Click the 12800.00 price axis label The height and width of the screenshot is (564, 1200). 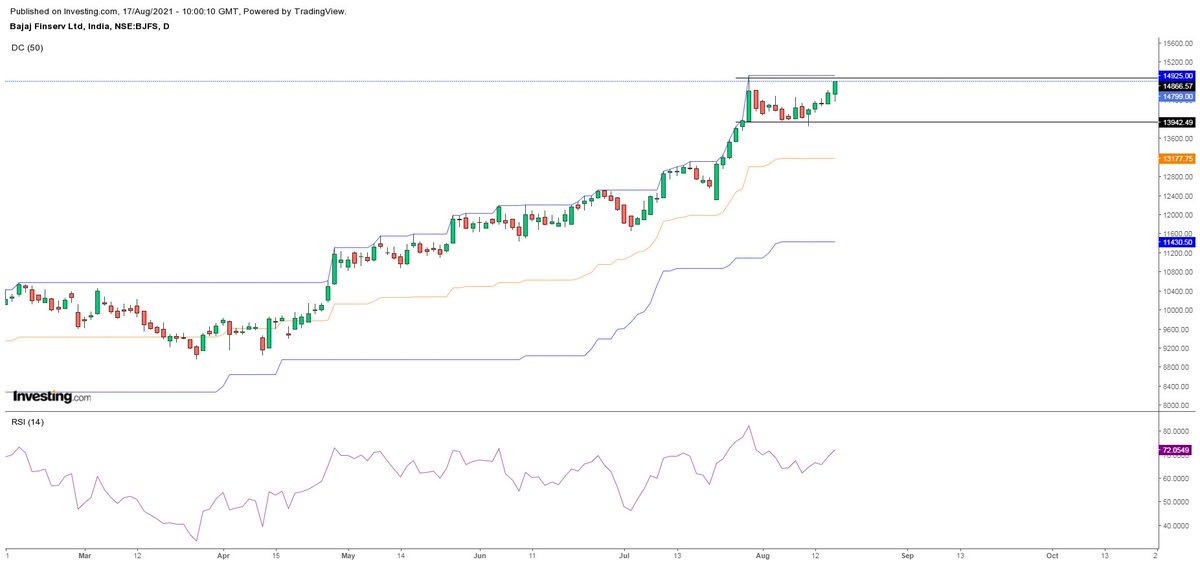point(1177,177)
